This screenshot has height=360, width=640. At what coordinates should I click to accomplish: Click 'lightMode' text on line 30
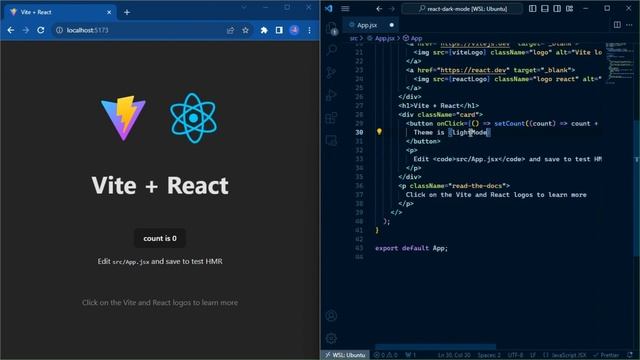point(469,132)
